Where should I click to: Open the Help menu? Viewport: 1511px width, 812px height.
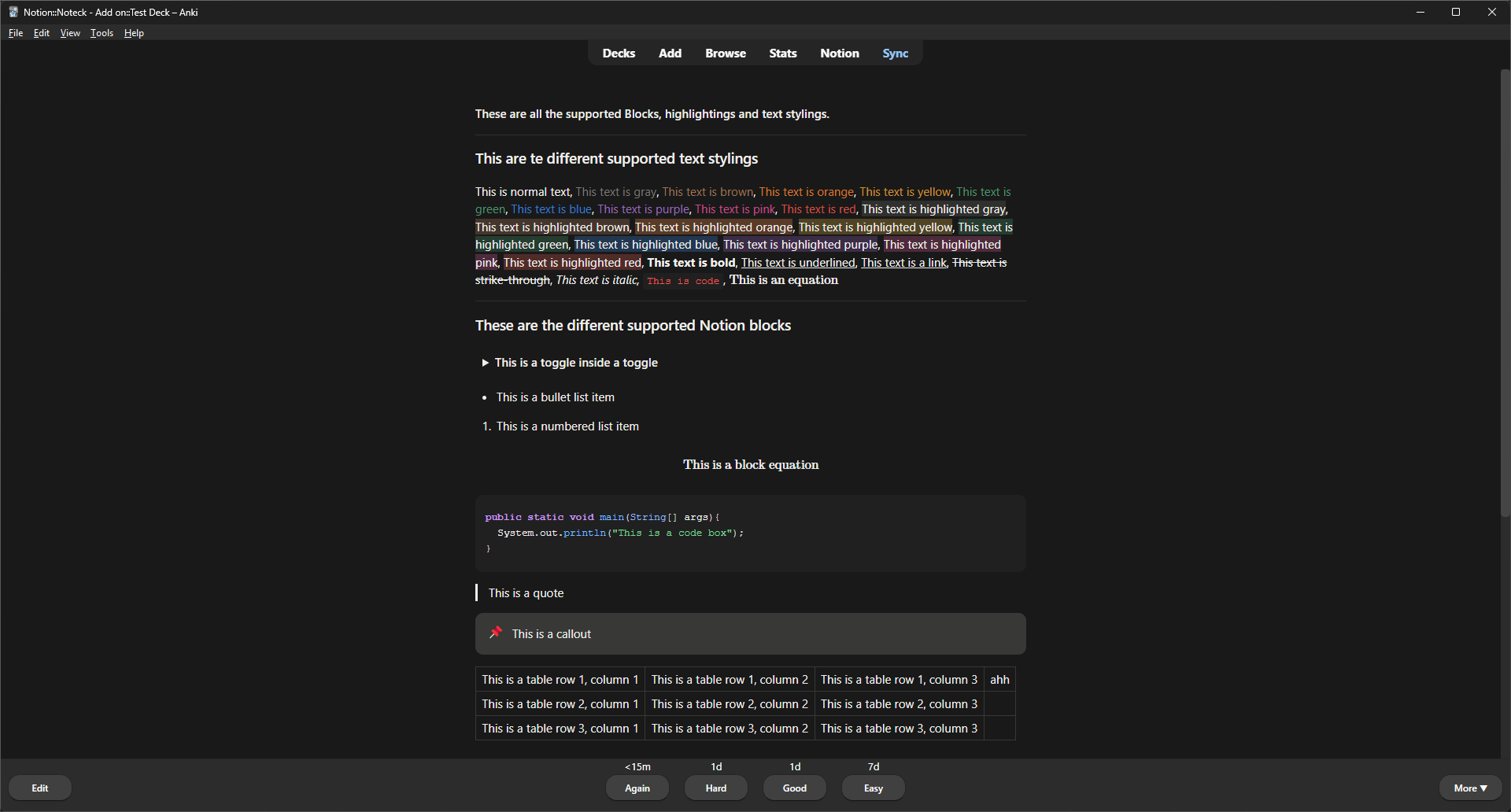pos(134,33)
